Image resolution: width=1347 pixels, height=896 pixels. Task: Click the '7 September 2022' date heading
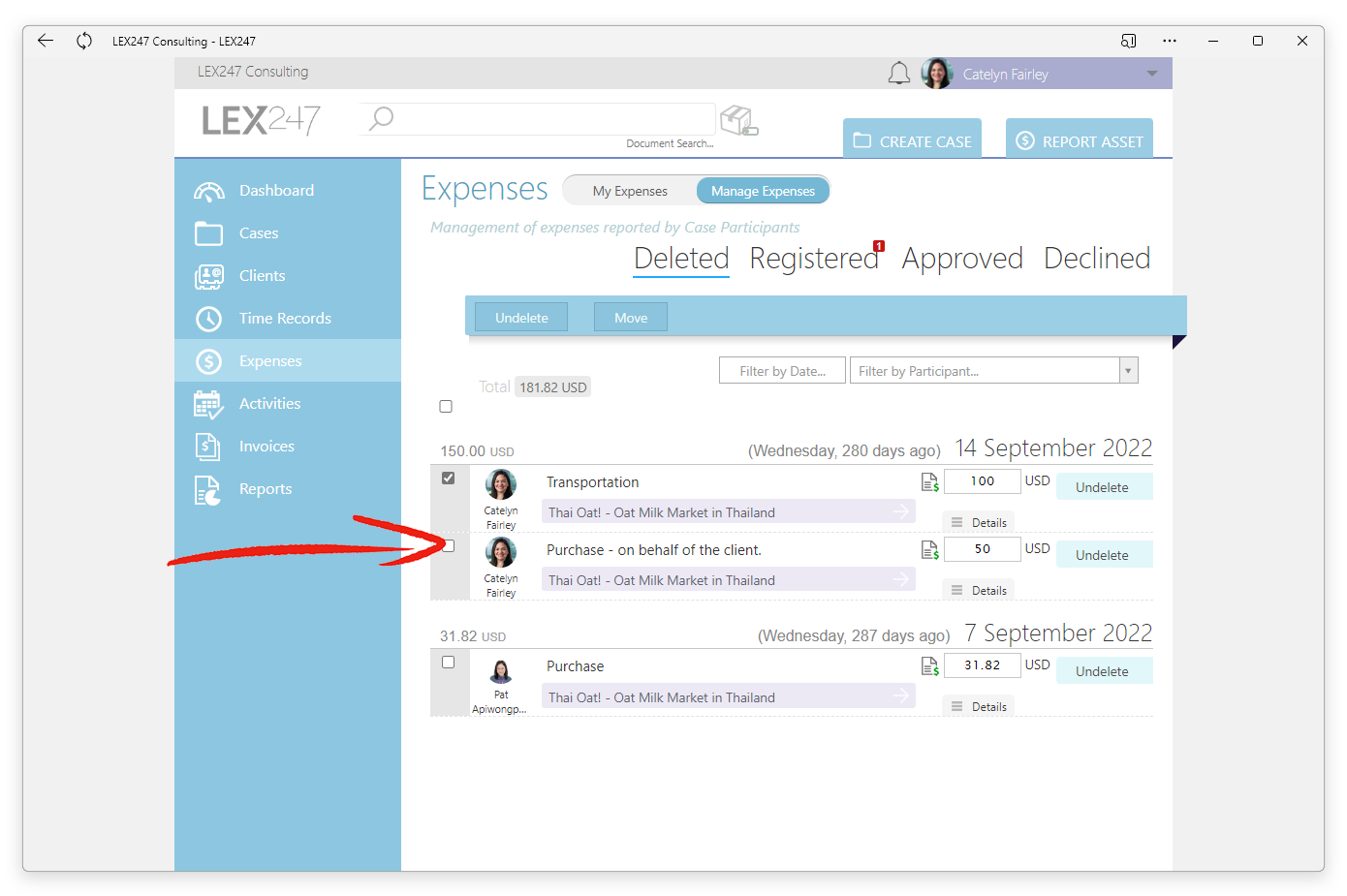(x=1058, y=633)
